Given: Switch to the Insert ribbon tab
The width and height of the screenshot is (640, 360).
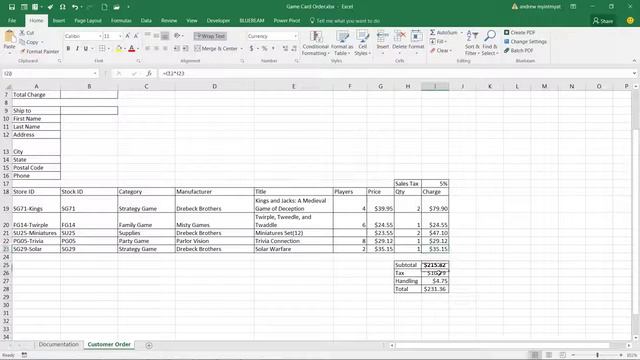Looking at the screenshot, I should coord(59,20).
